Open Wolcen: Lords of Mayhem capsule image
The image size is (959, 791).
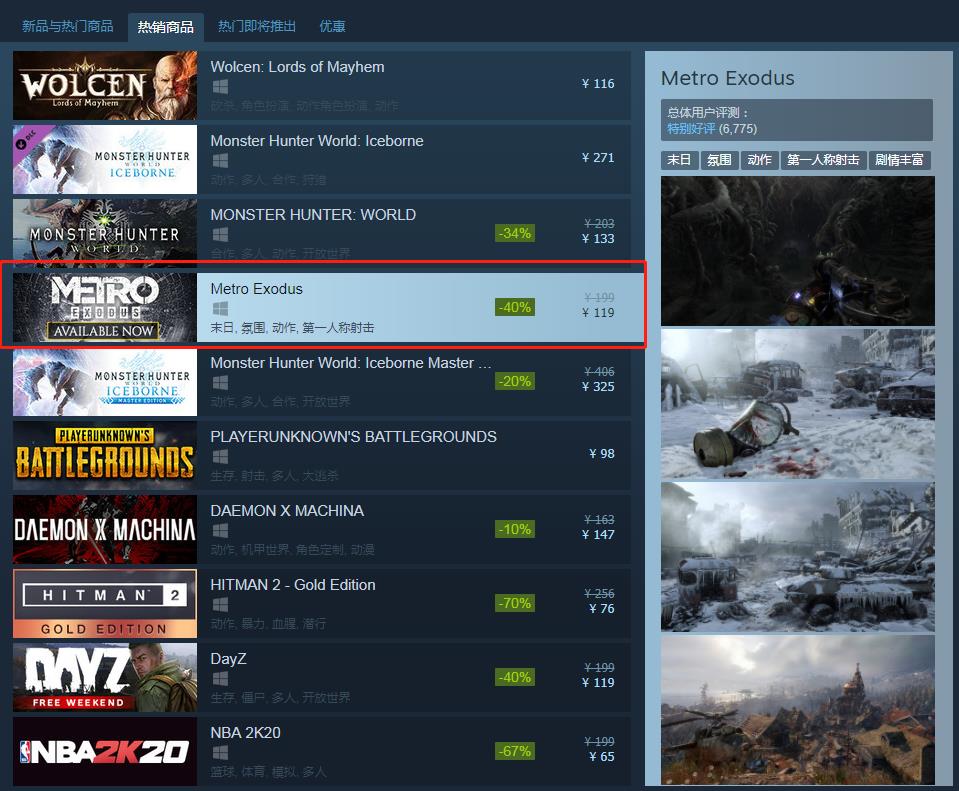click(105, 85)
